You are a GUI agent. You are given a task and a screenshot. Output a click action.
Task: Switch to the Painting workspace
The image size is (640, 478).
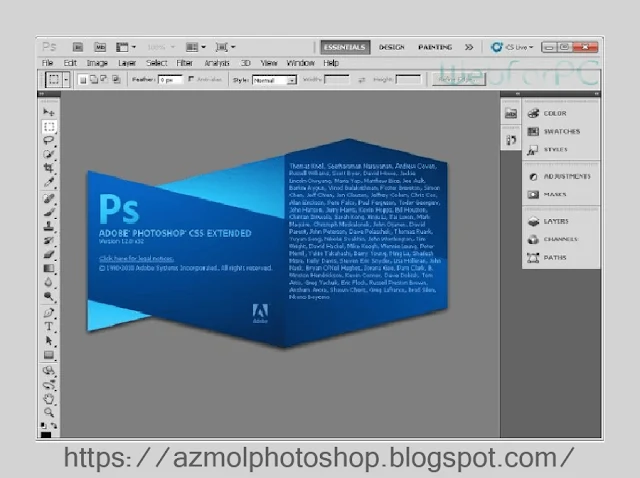click(435, 47)
